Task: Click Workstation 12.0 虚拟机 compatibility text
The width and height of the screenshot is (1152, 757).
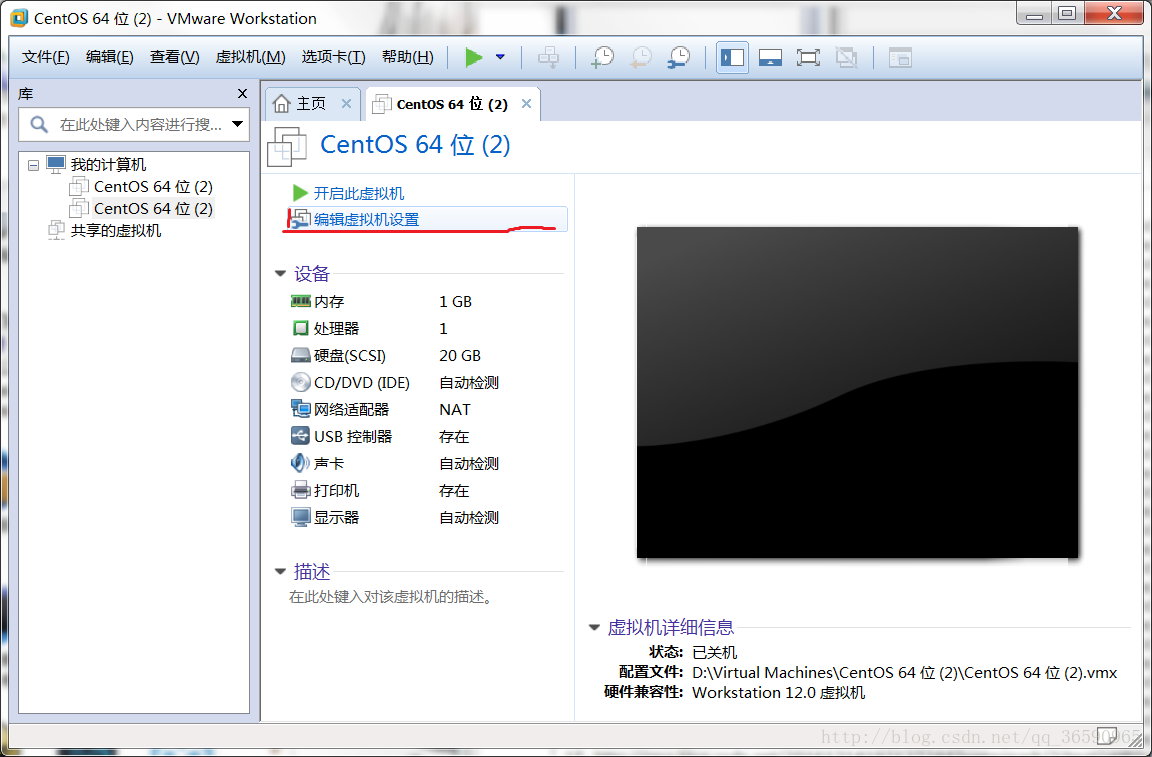Action: (779, 692)
